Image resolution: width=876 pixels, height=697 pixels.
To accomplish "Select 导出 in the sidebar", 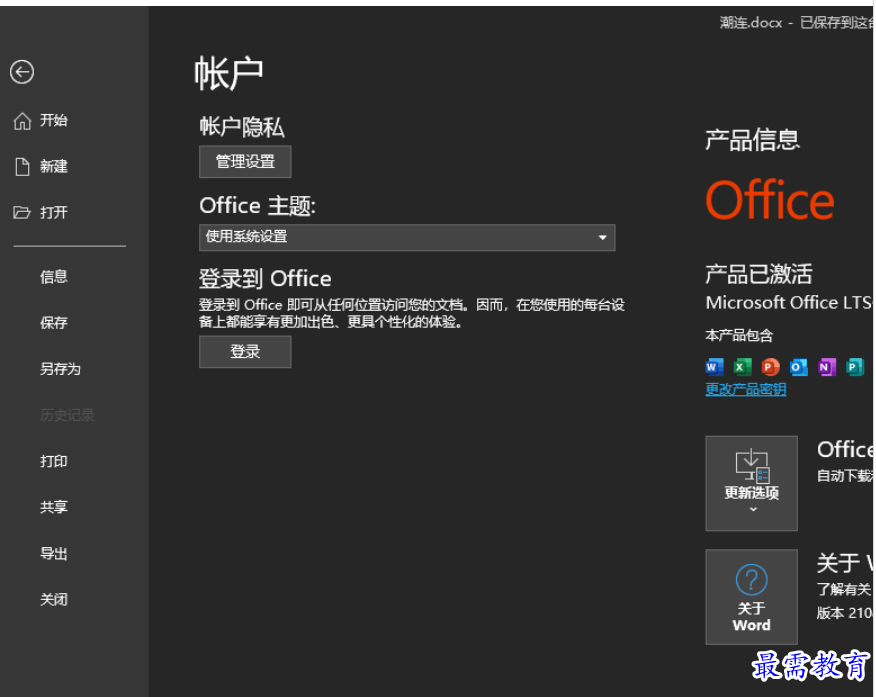I will (x=54, y=553).
